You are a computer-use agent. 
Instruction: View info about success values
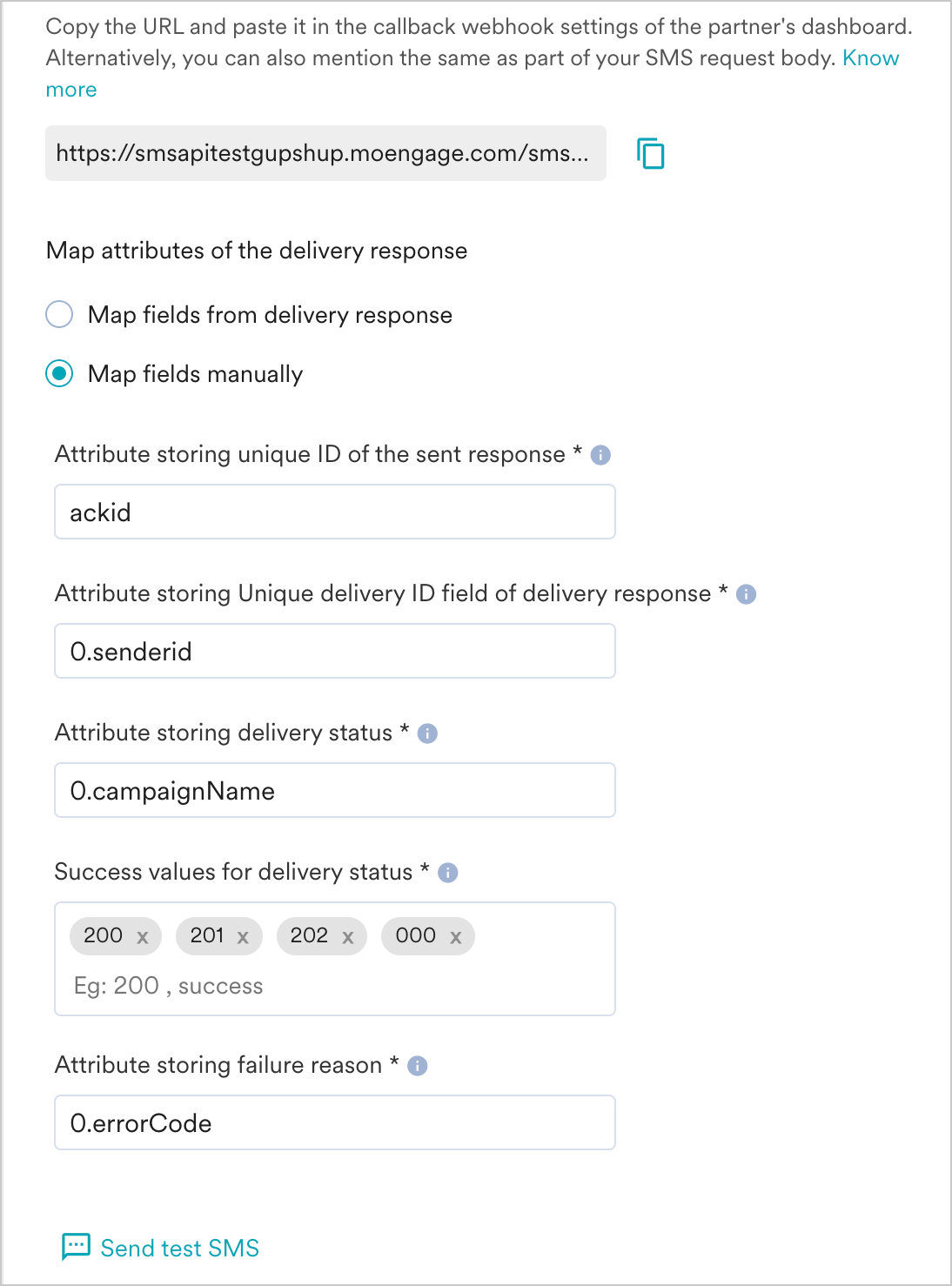click(x=448, y=873)
